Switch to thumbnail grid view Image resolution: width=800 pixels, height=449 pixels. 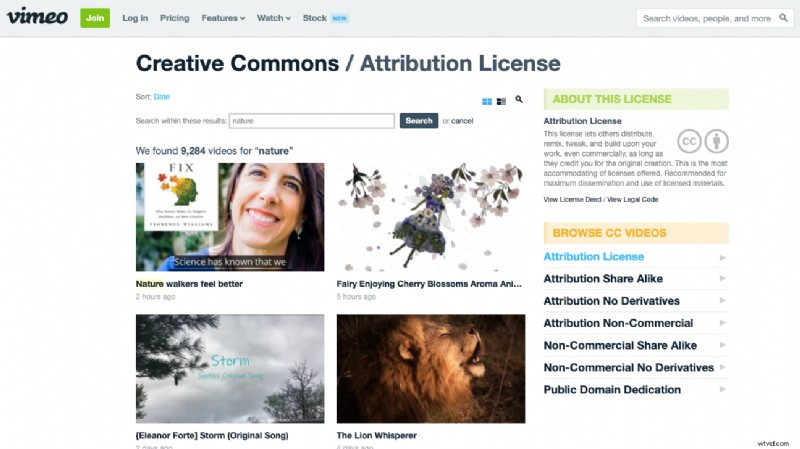click(487, 101)
